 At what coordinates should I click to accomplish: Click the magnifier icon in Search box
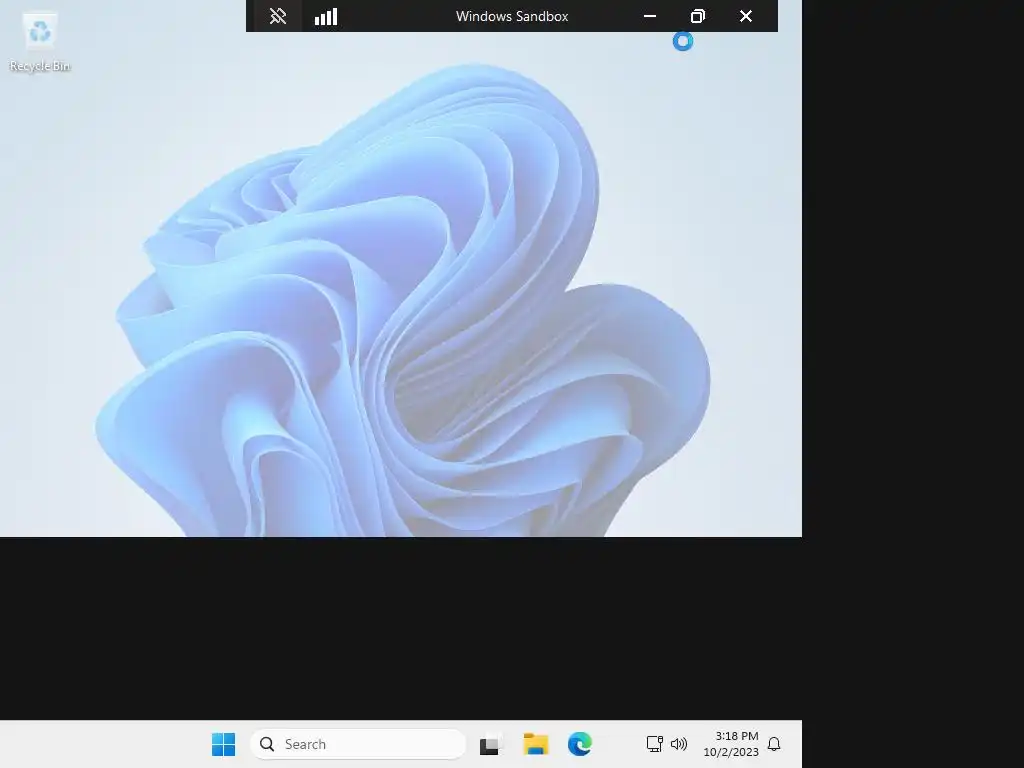(266, 744)
